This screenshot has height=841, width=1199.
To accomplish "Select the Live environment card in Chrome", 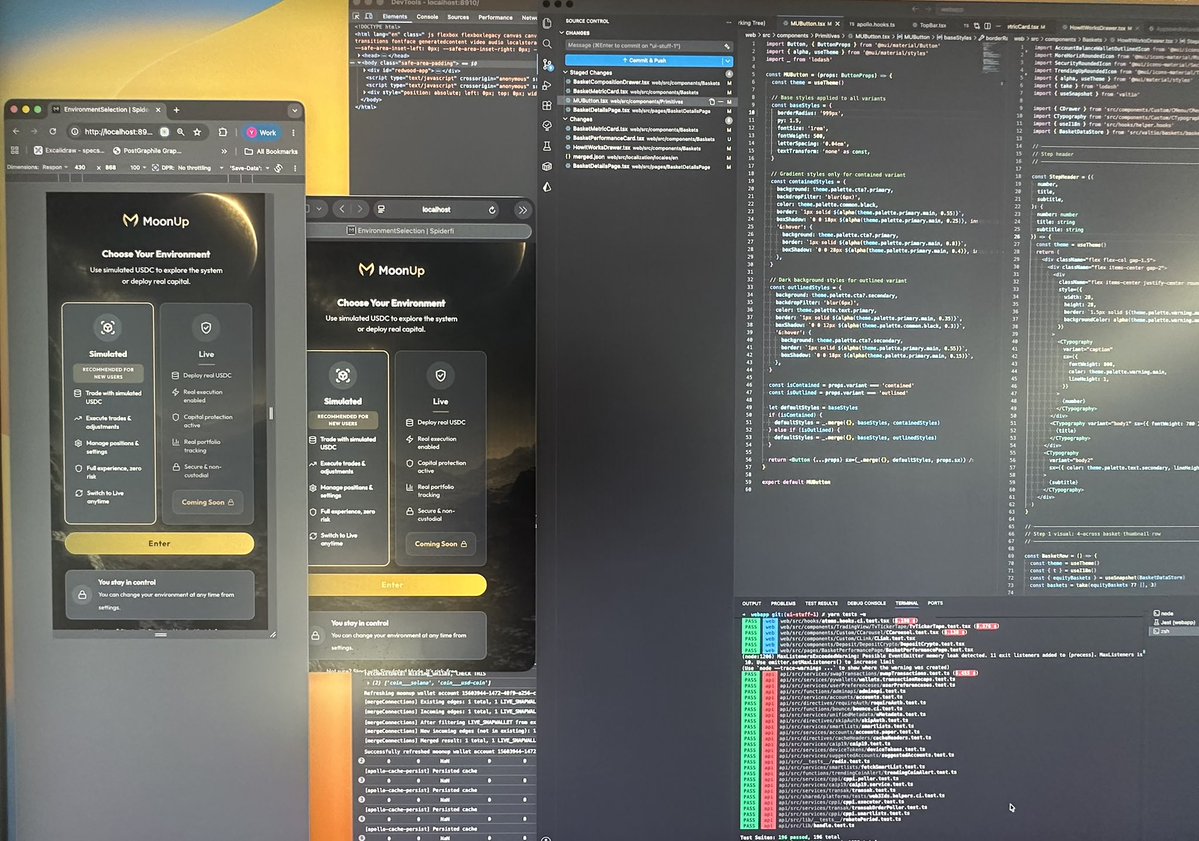I will click(206, 413).
